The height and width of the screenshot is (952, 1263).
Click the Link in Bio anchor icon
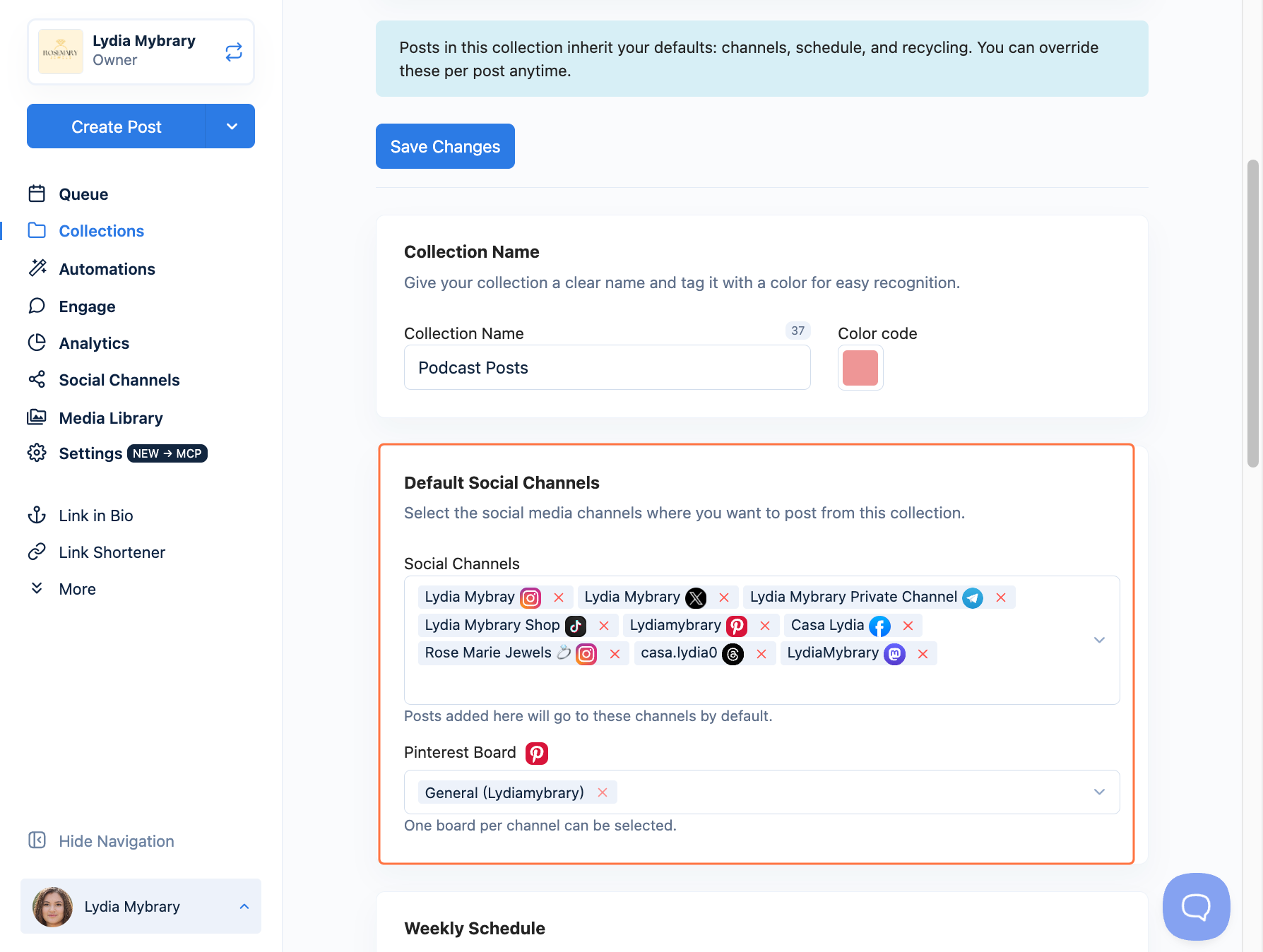(x=37, y=515)
